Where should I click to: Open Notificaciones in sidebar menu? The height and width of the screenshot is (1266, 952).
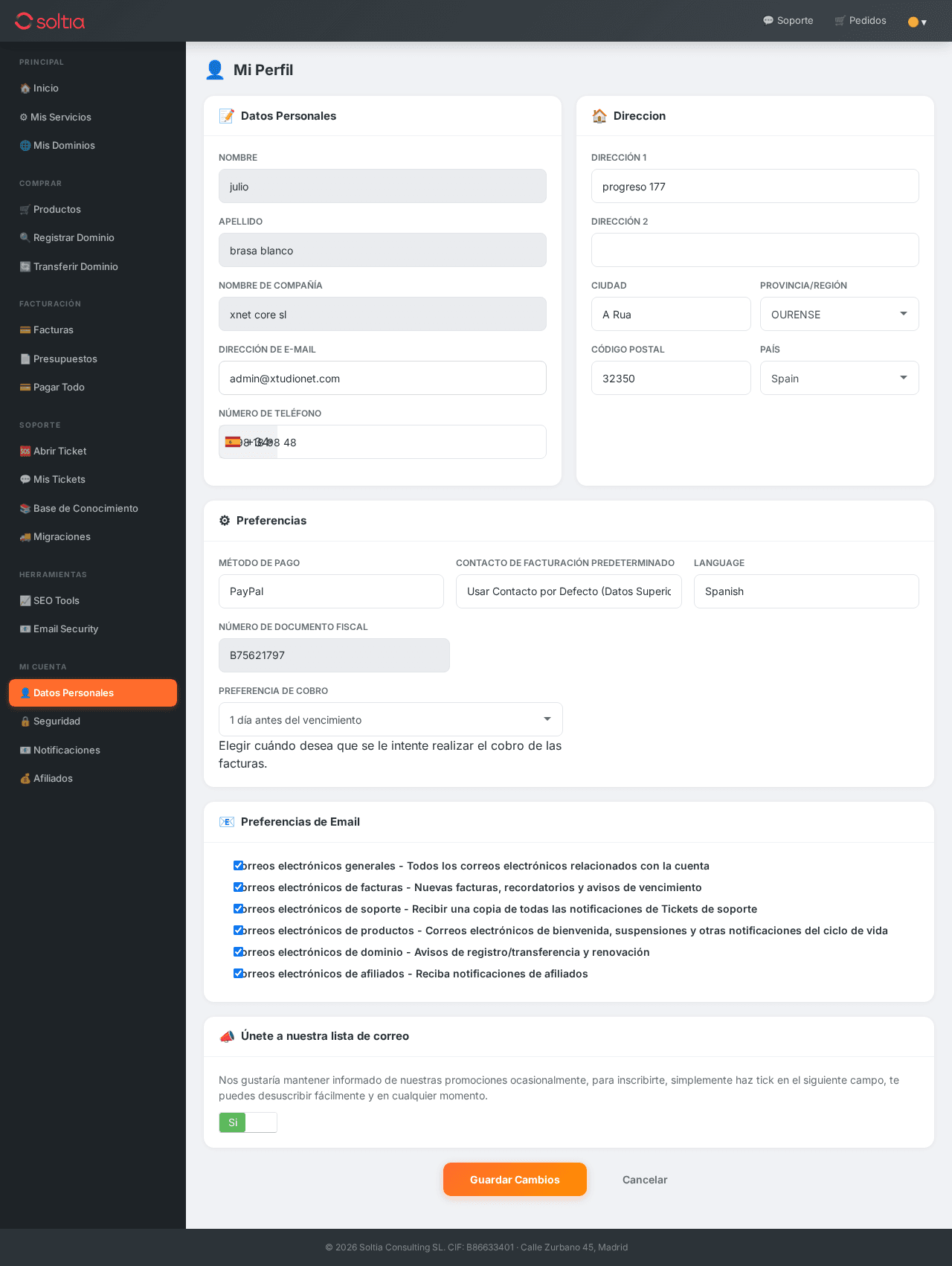pyautogui.click(x=66, y=751)
